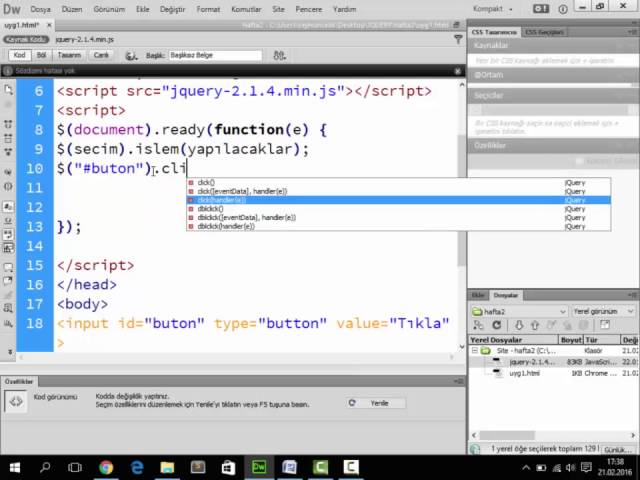
Task: Click the Select Parent Tag icon
Action: click(8, 171)
